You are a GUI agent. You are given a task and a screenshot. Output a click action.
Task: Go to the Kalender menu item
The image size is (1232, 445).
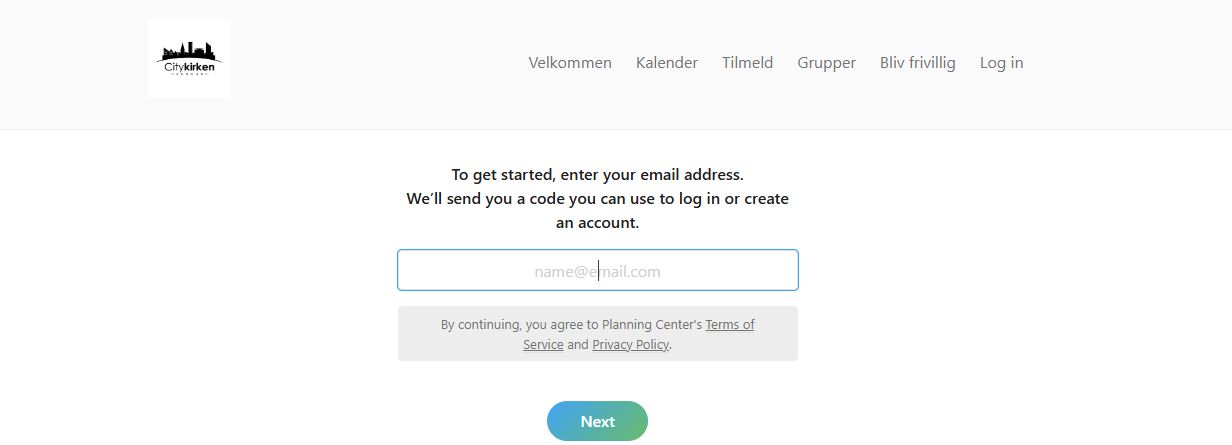pos(667,63)
